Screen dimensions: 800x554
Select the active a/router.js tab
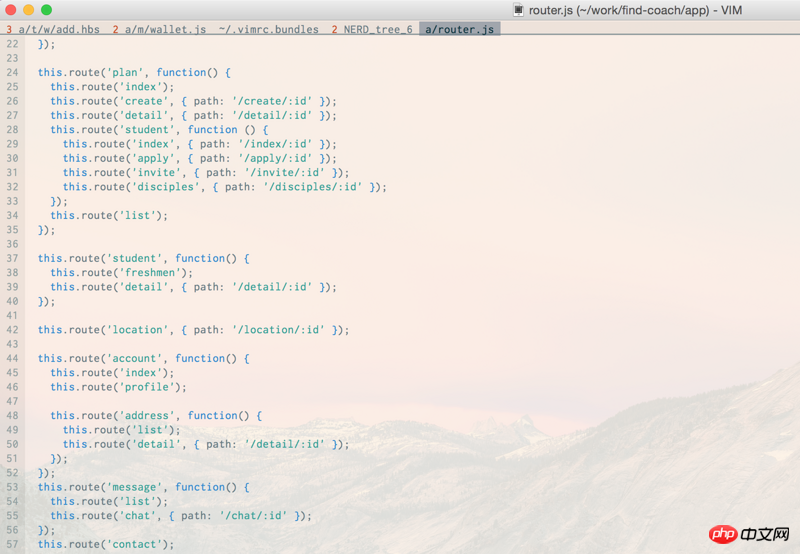coord(459,29)
